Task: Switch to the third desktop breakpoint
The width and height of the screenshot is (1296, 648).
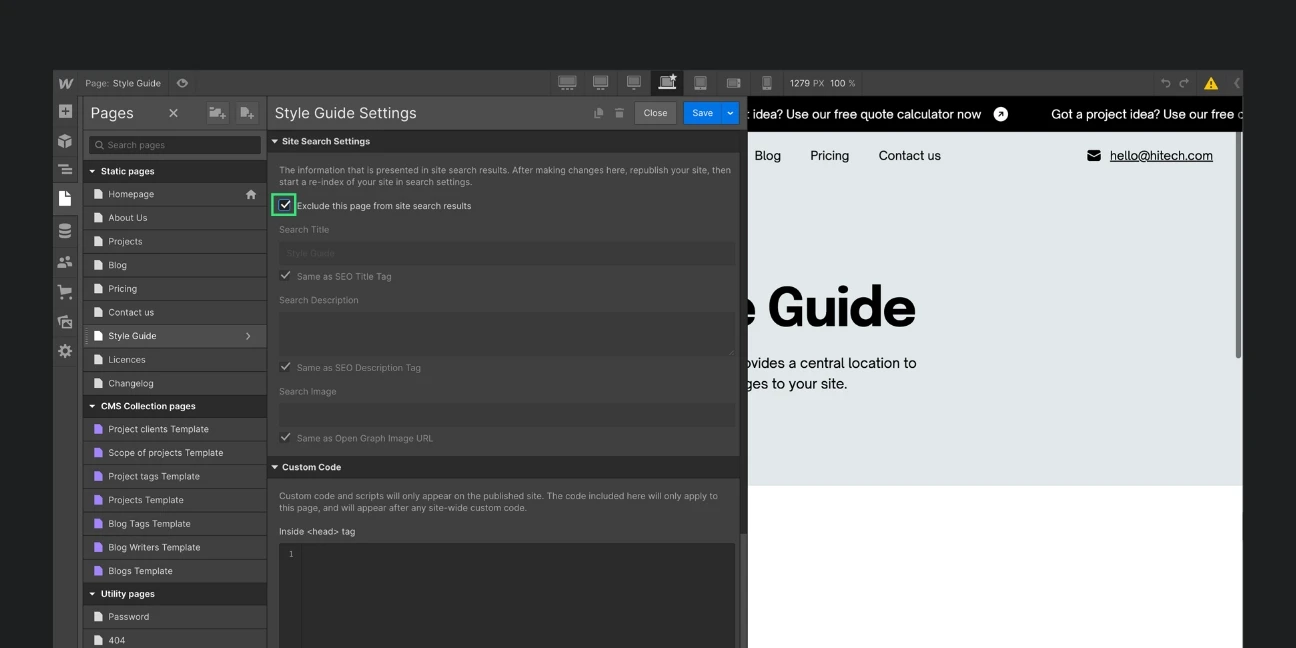Action: coord(634,83)
